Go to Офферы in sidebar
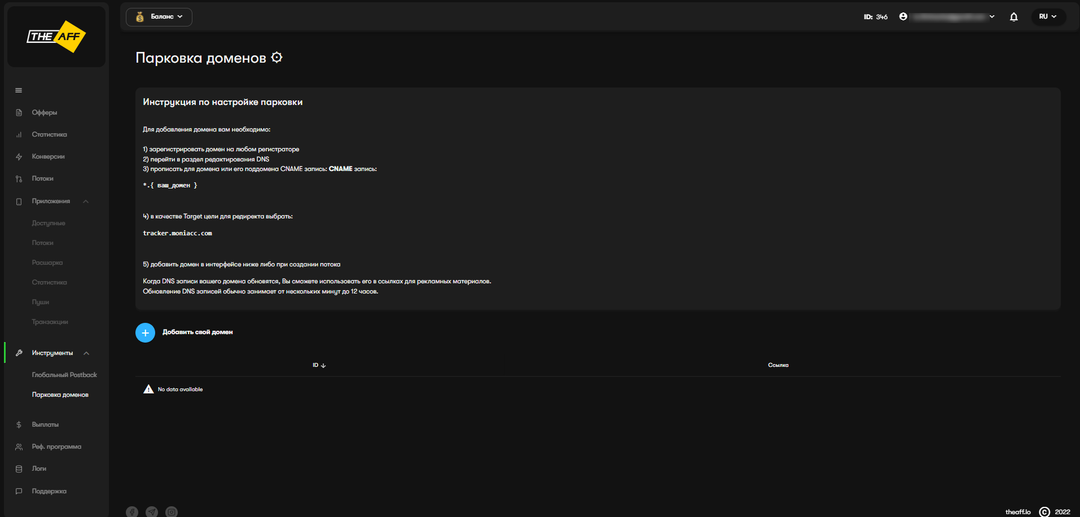The image size is (1080, 517). tap(44, 112)
